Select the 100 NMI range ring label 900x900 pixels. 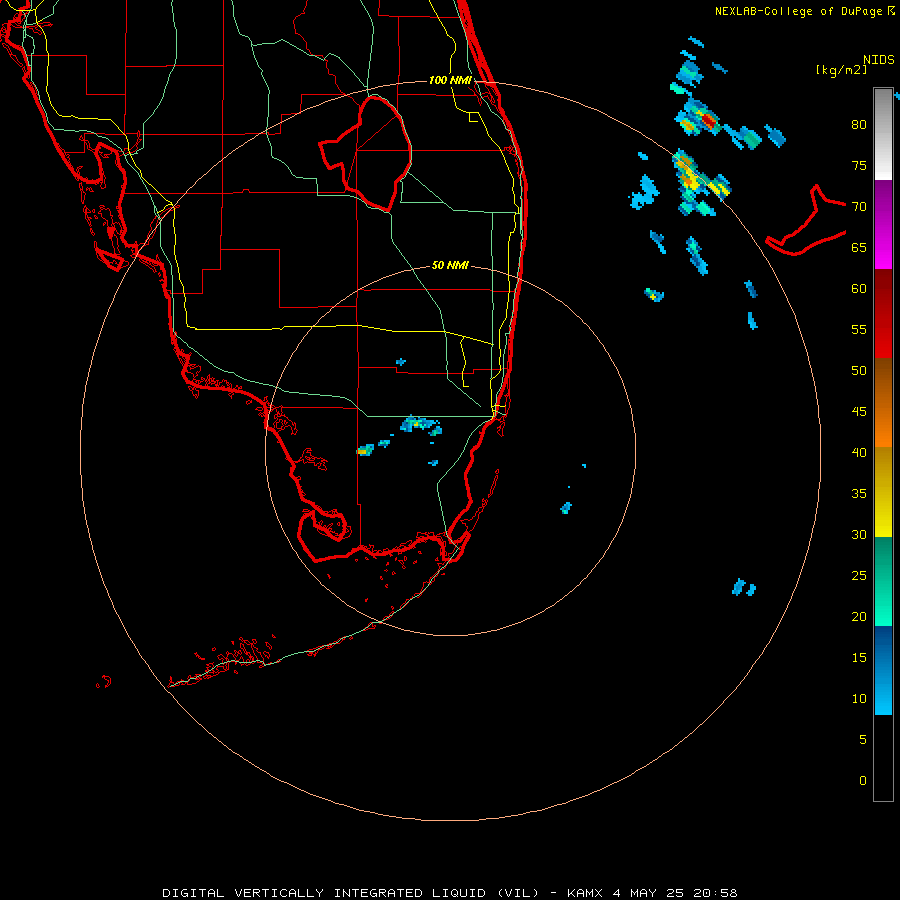pos(450,80)
